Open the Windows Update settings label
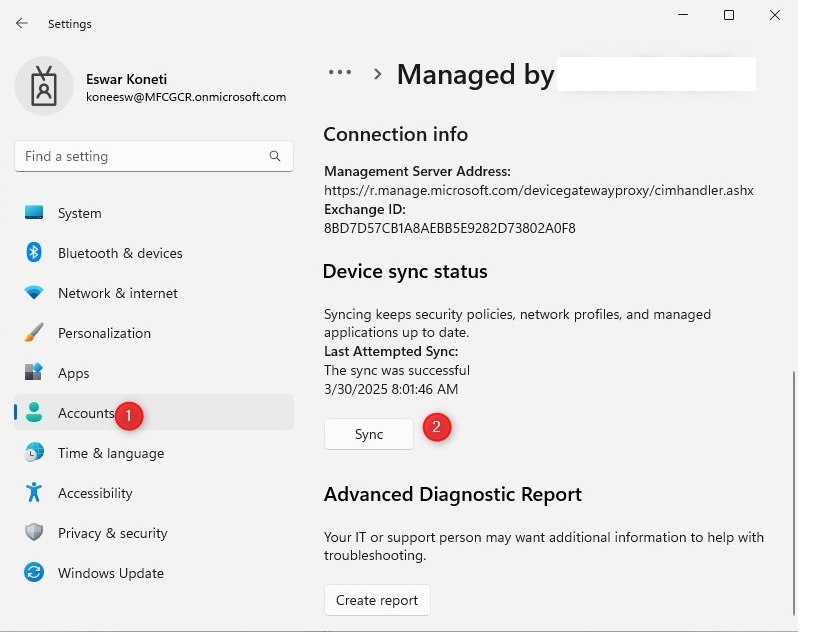Image resolution: width=819 pixels, height=632 pixels. [x=110, y=573]
